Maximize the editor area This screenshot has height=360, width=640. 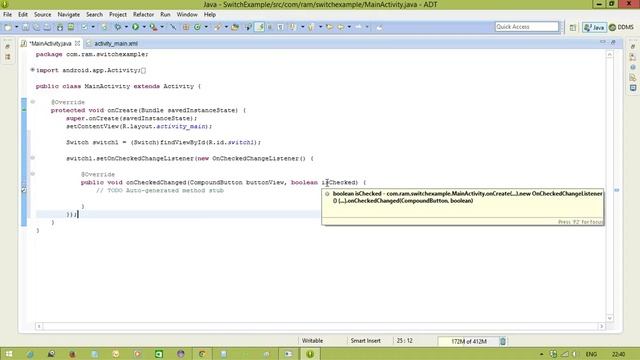[613, 42]
